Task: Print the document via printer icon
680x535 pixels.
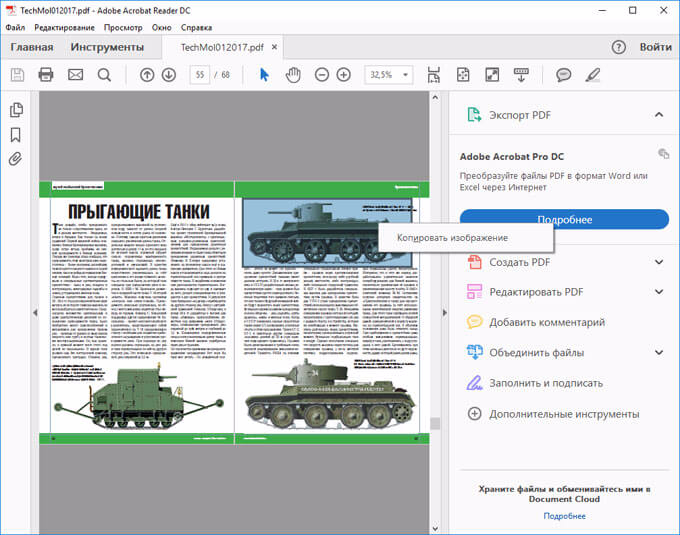Action: click(x=46, y=75)
